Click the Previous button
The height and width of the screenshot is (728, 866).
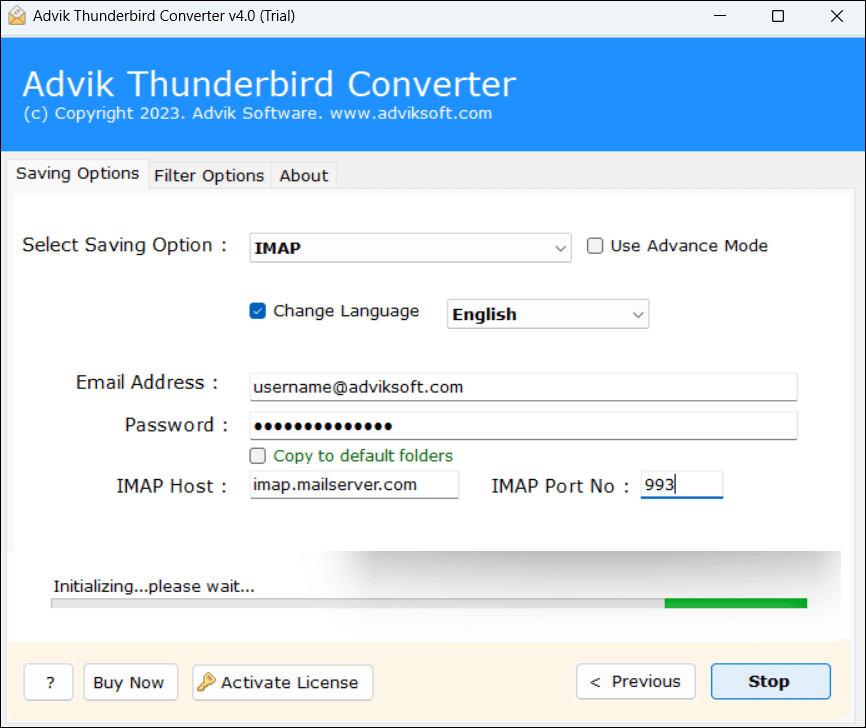point(636,681)
